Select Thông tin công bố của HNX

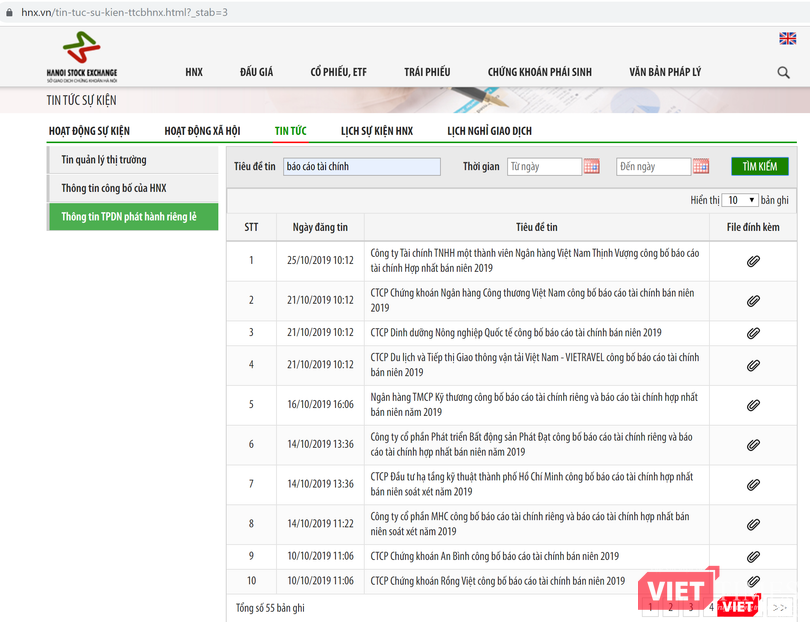pos(113,188)
